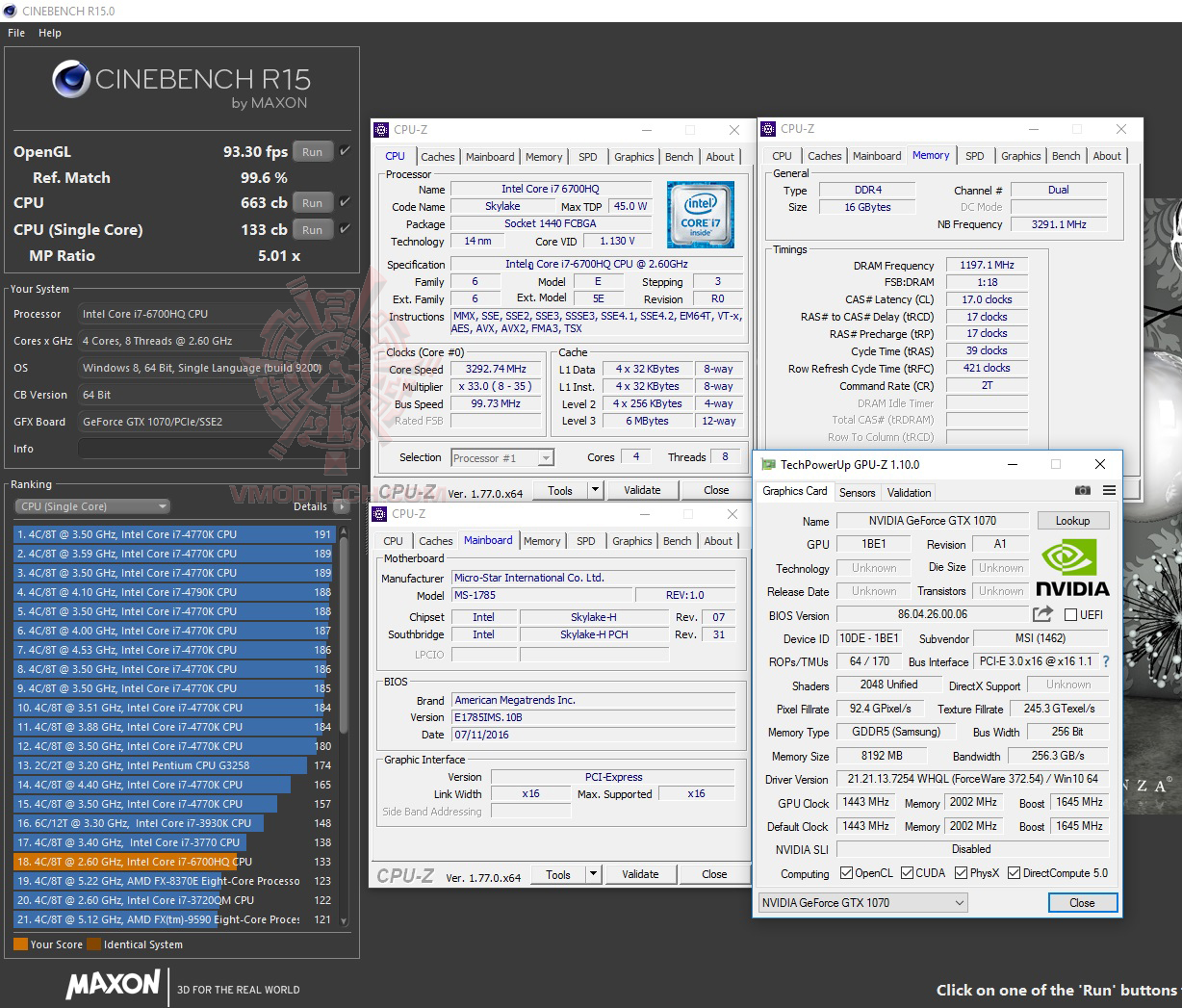Toggle the DirectCompute 5.0 checkbox
This screenshot has height=1008, width=1182.
coord(1014,873)
